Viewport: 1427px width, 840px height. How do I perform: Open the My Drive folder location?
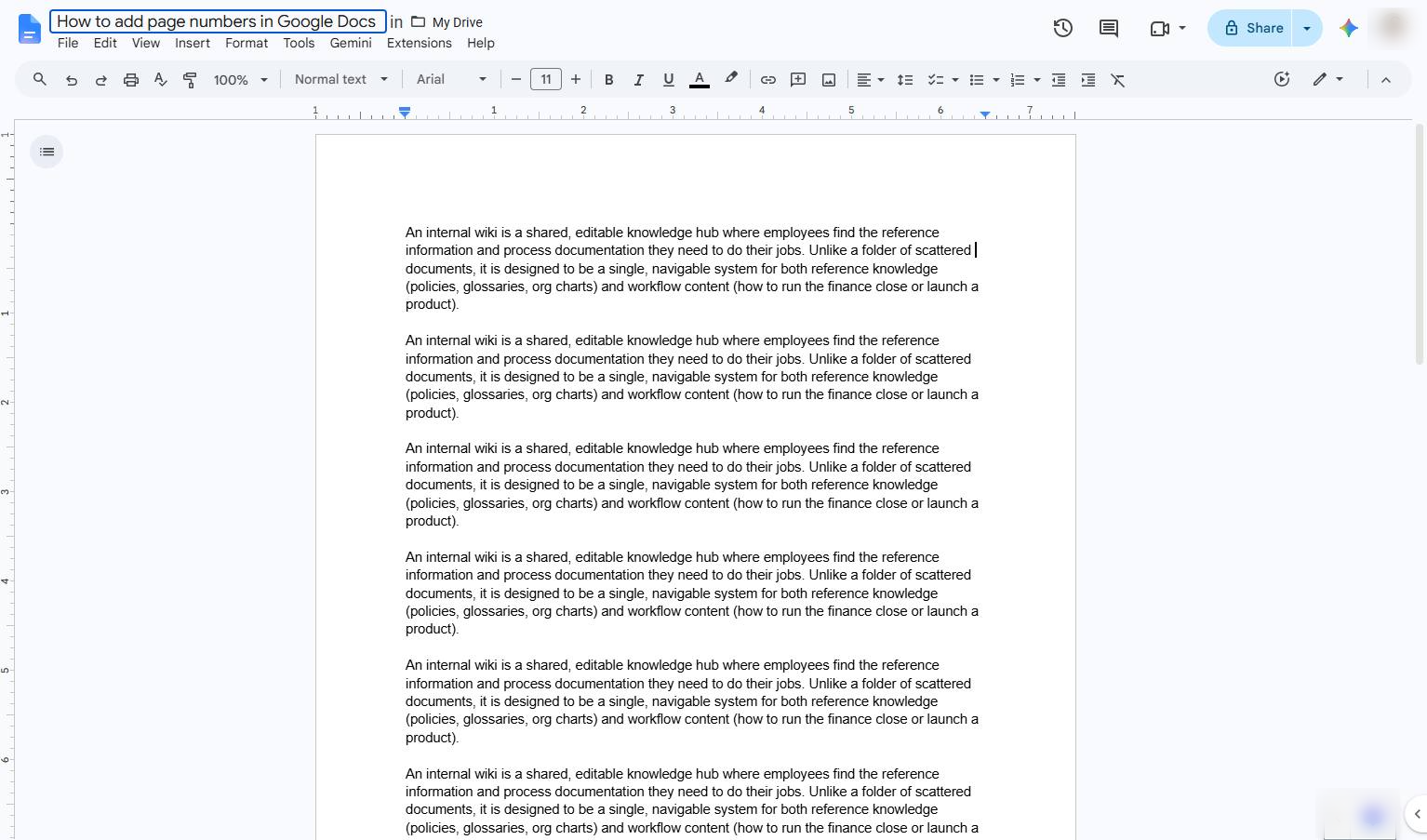(447, 22)
